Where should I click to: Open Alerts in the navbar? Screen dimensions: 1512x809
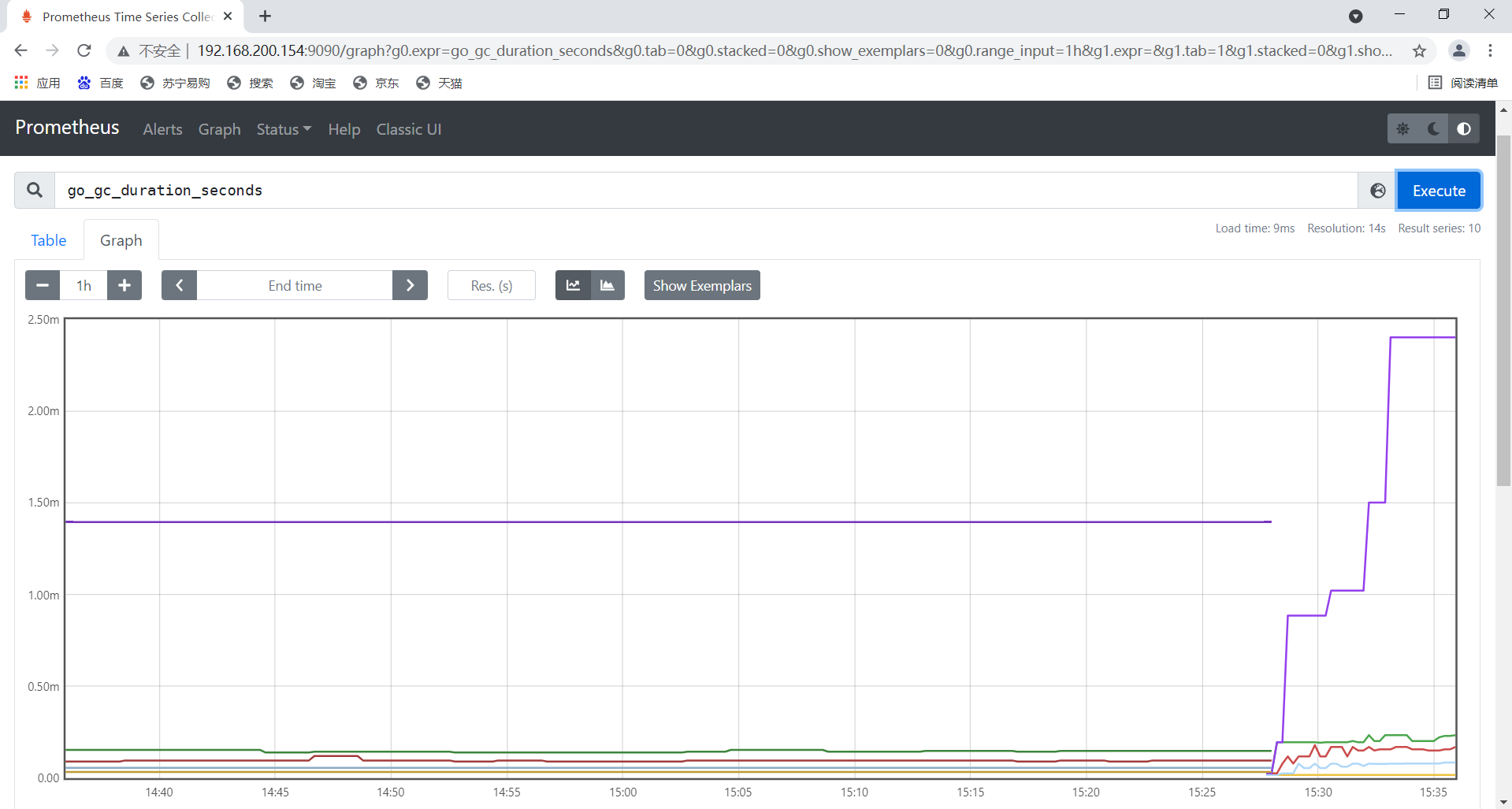pyautogui.click(x=162, y=129)
